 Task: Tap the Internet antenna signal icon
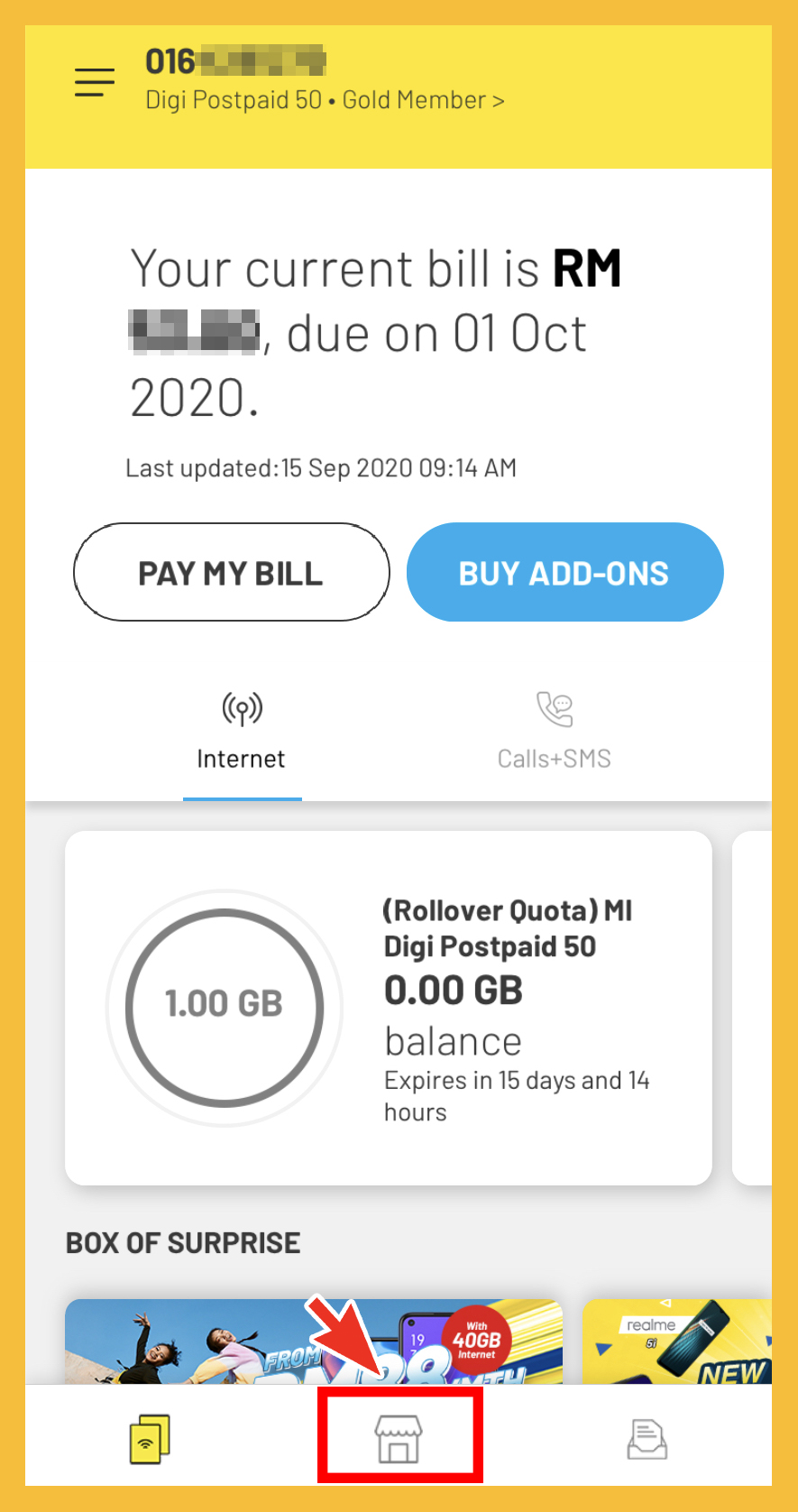pos(242,709)
